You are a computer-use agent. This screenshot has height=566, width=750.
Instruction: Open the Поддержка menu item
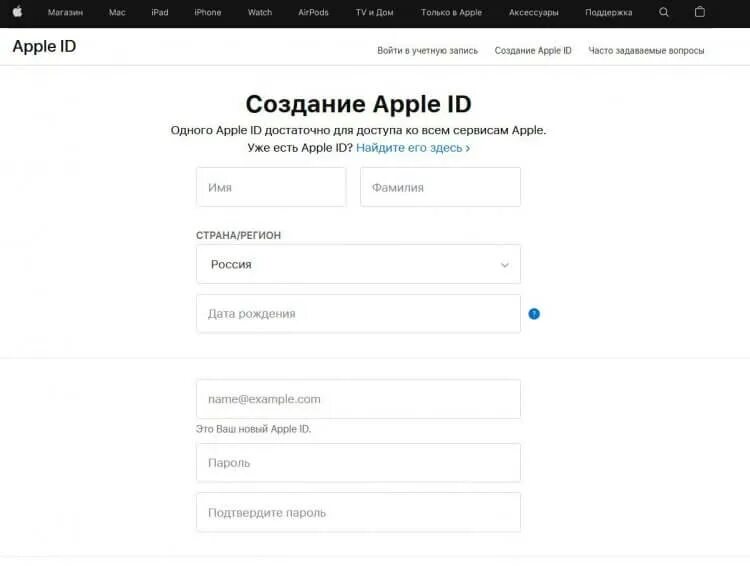[x=608, y=12]
